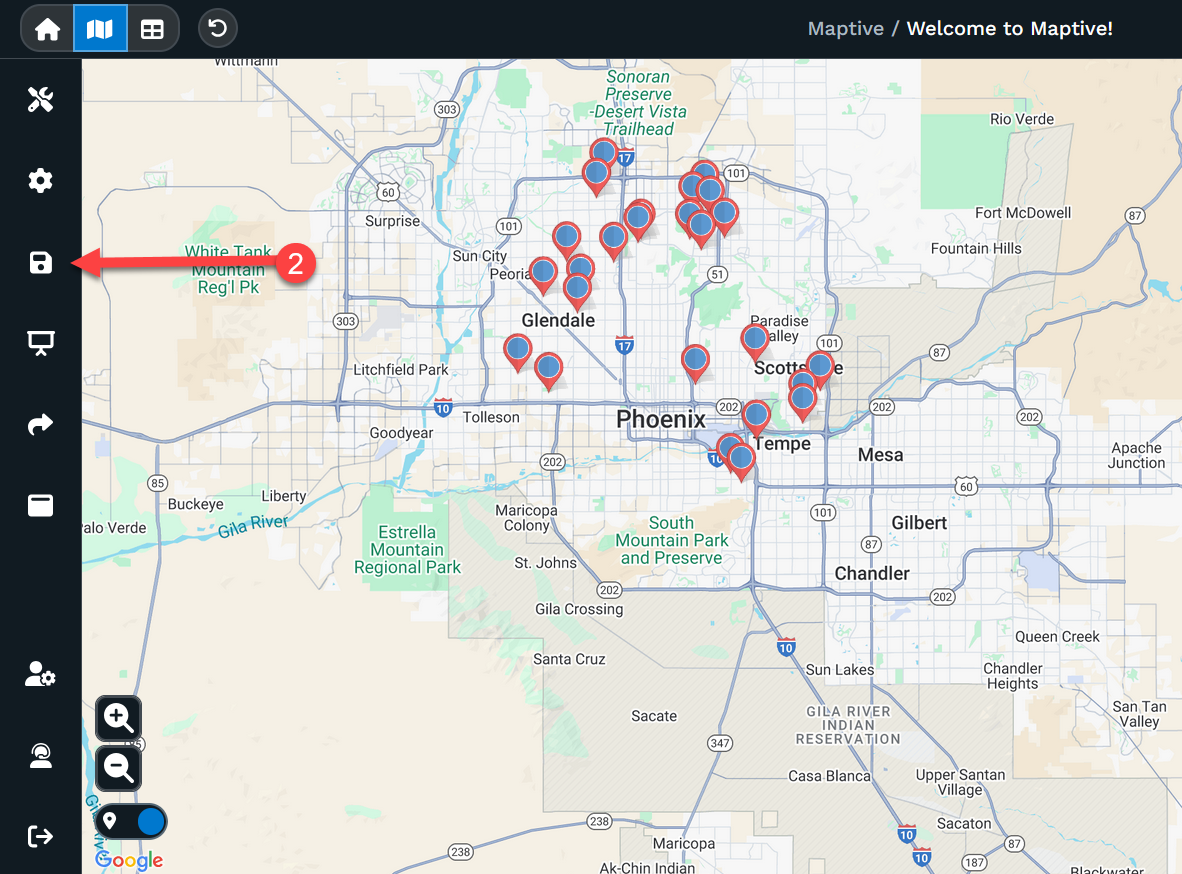Screen dimensions: 1182x874
Task: Click the share arrow icon
Action: [41, 425]
